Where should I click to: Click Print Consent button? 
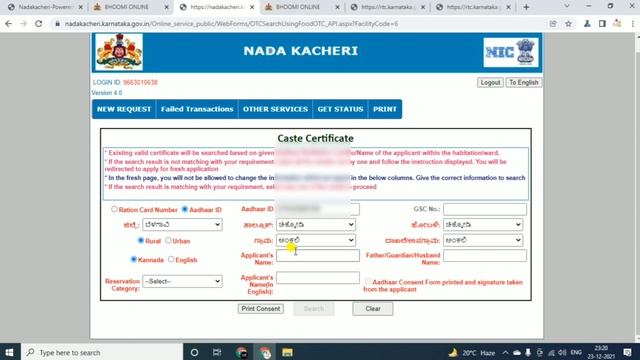pyautogui.click(x=261, y=309)
